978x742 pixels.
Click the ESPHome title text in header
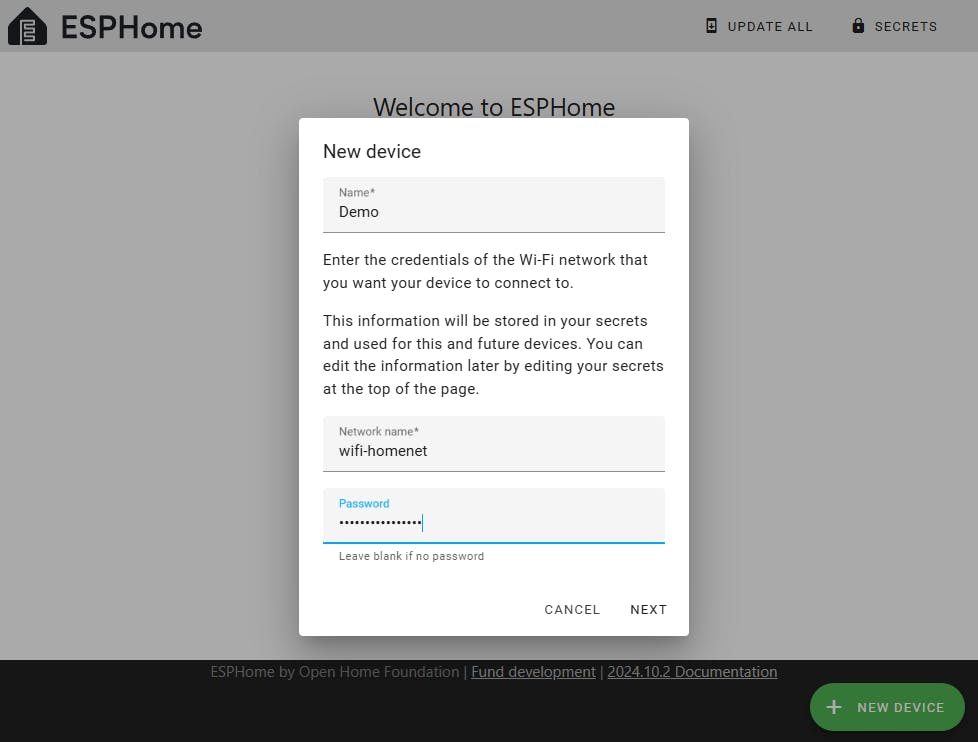click(132, 27)
